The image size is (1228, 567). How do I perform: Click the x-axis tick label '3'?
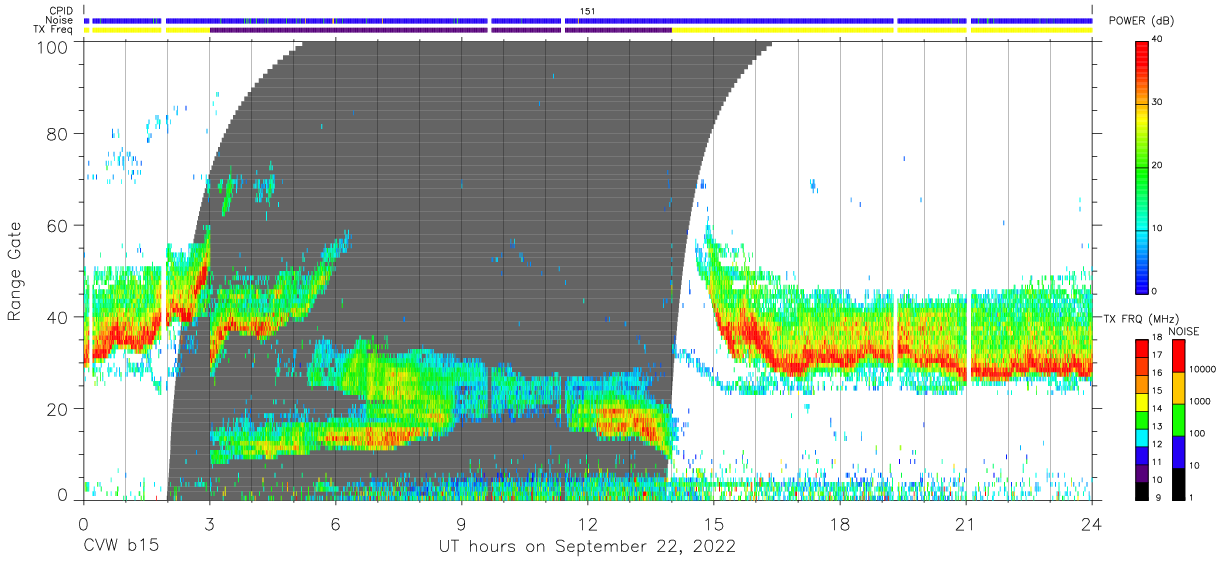(209, 524)
